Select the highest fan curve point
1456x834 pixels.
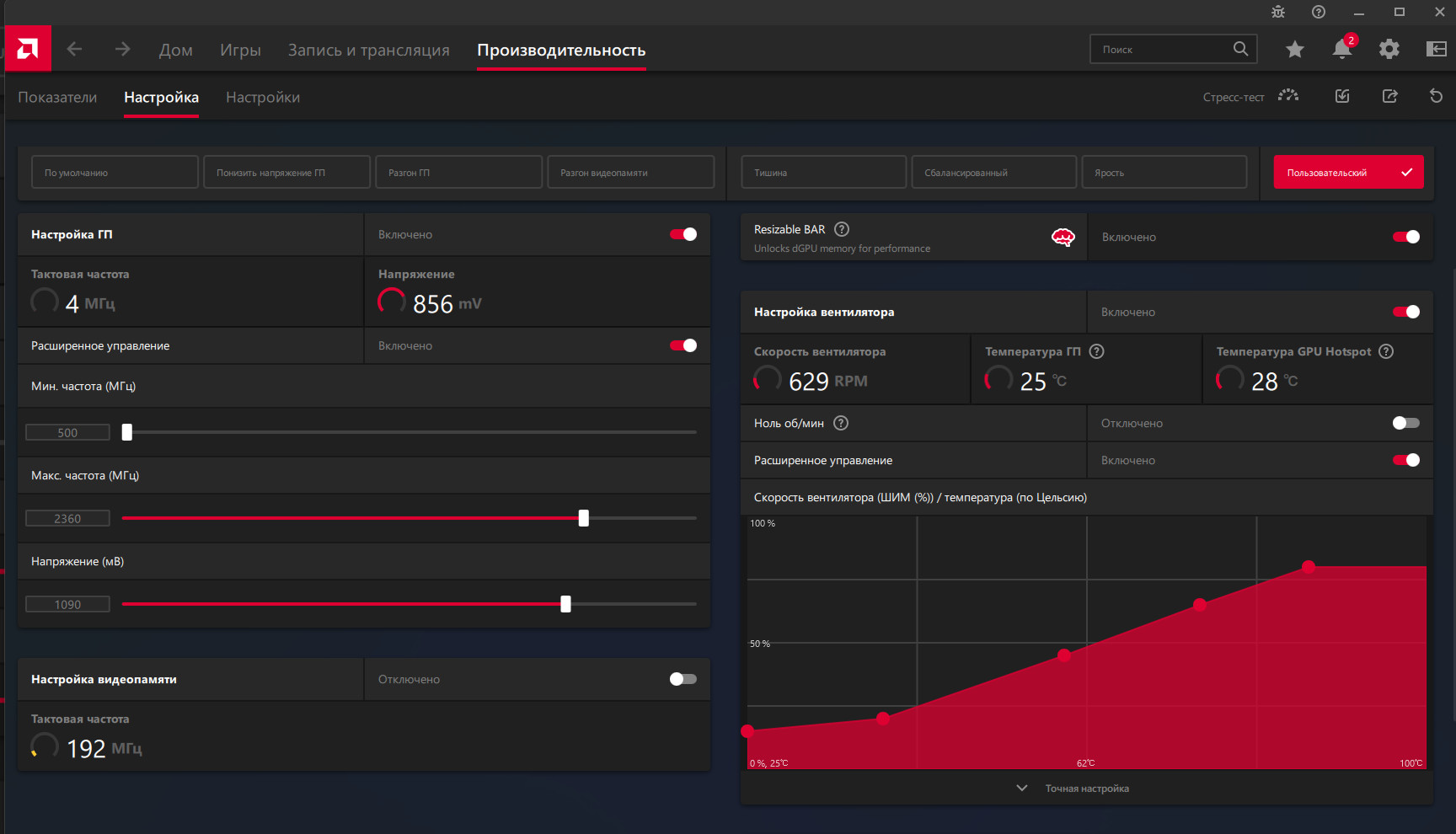tap(1309, 566)
